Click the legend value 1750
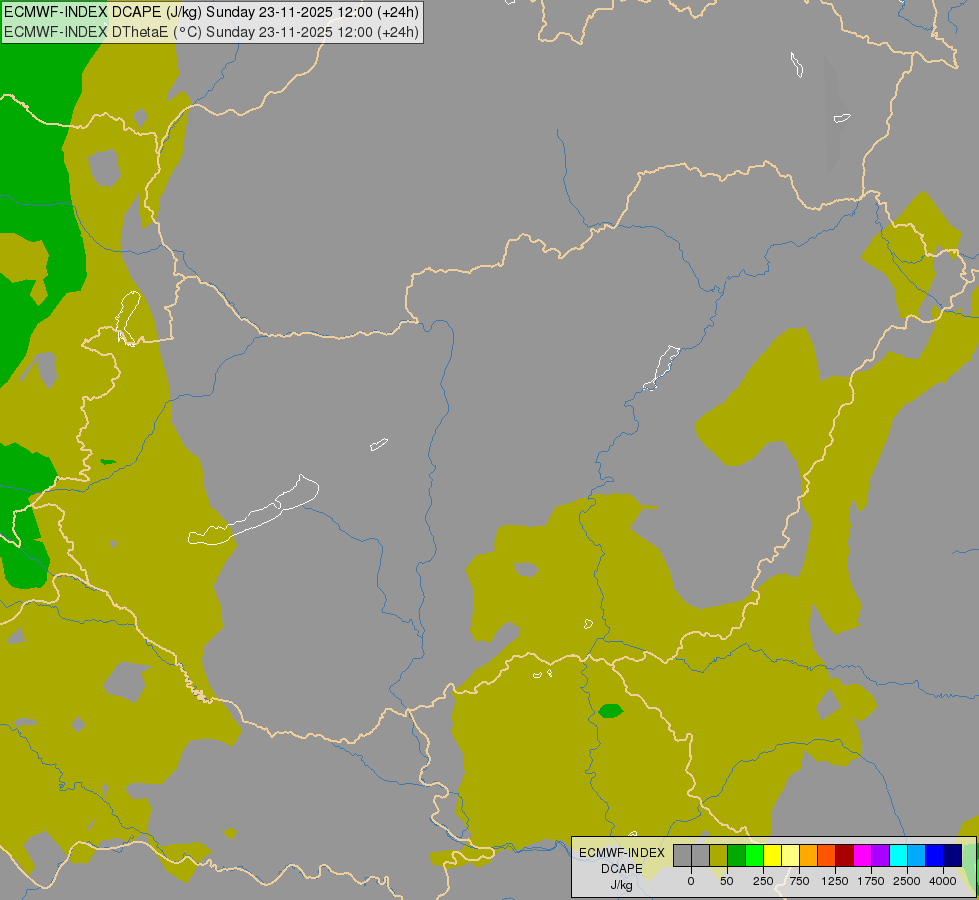 pos(871,881)
